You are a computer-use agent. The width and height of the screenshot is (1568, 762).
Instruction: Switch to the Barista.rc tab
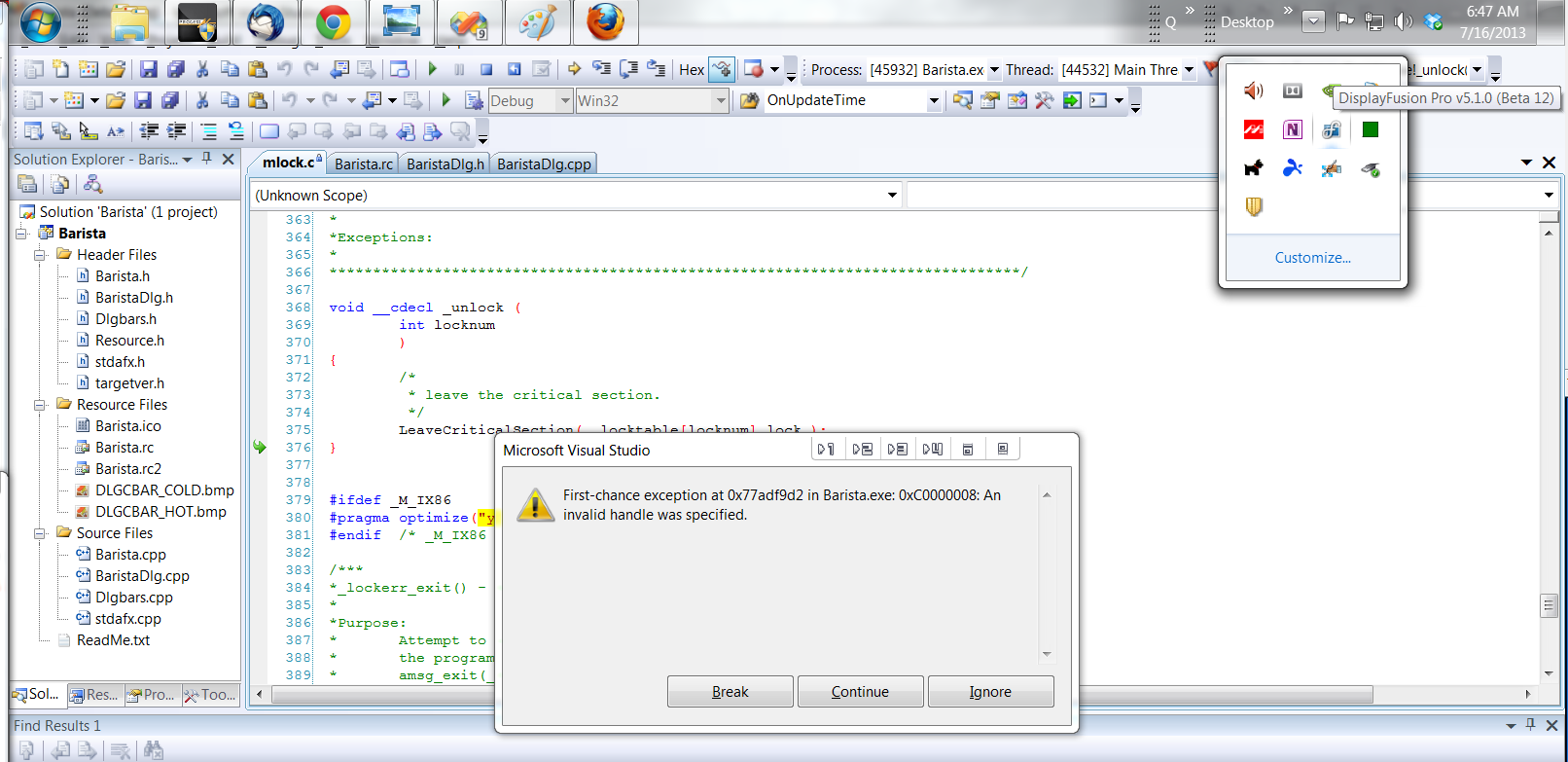(x=364, y=163)
